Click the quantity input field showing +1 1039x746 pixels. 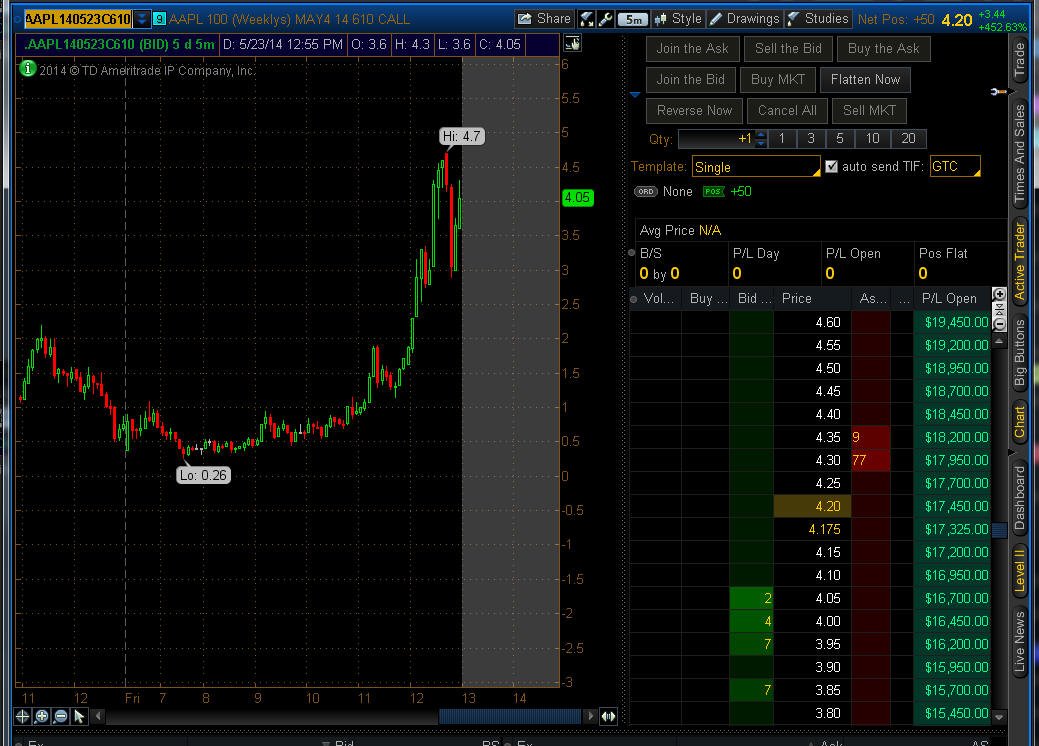[x=716, y=138]
